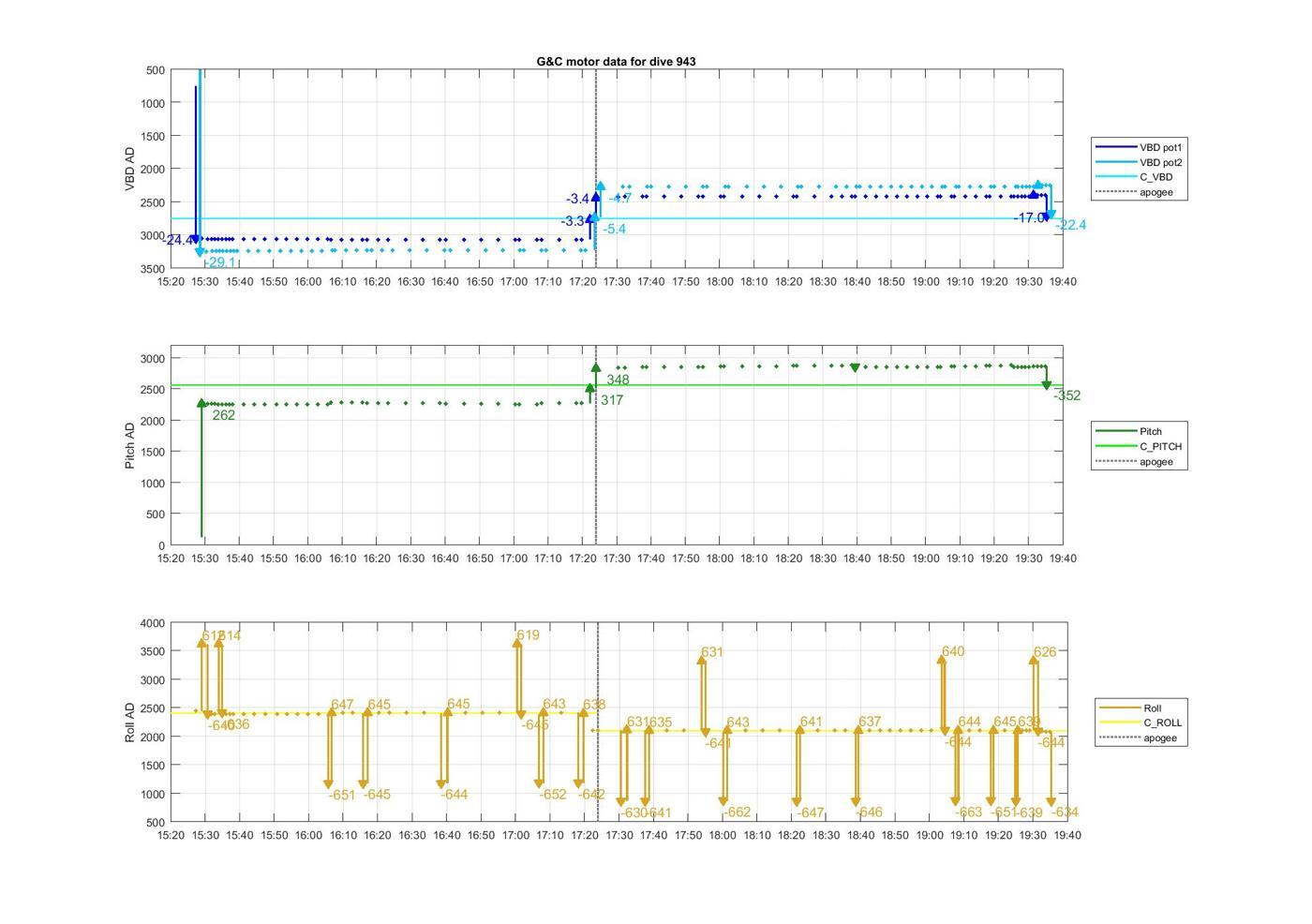Click the '4000' y-axis tick on Roll plot
Screen dimensions: 1312x924
(x=152, y=623)
